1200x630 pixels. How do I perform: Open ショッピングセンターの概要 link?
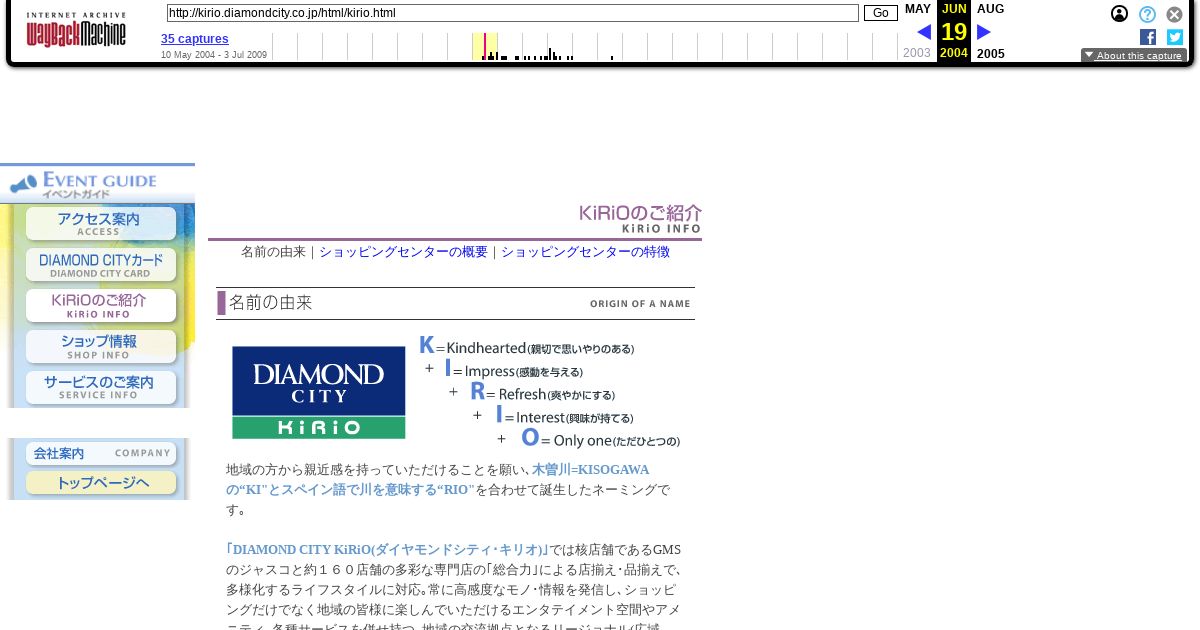[x=404, y=252]
